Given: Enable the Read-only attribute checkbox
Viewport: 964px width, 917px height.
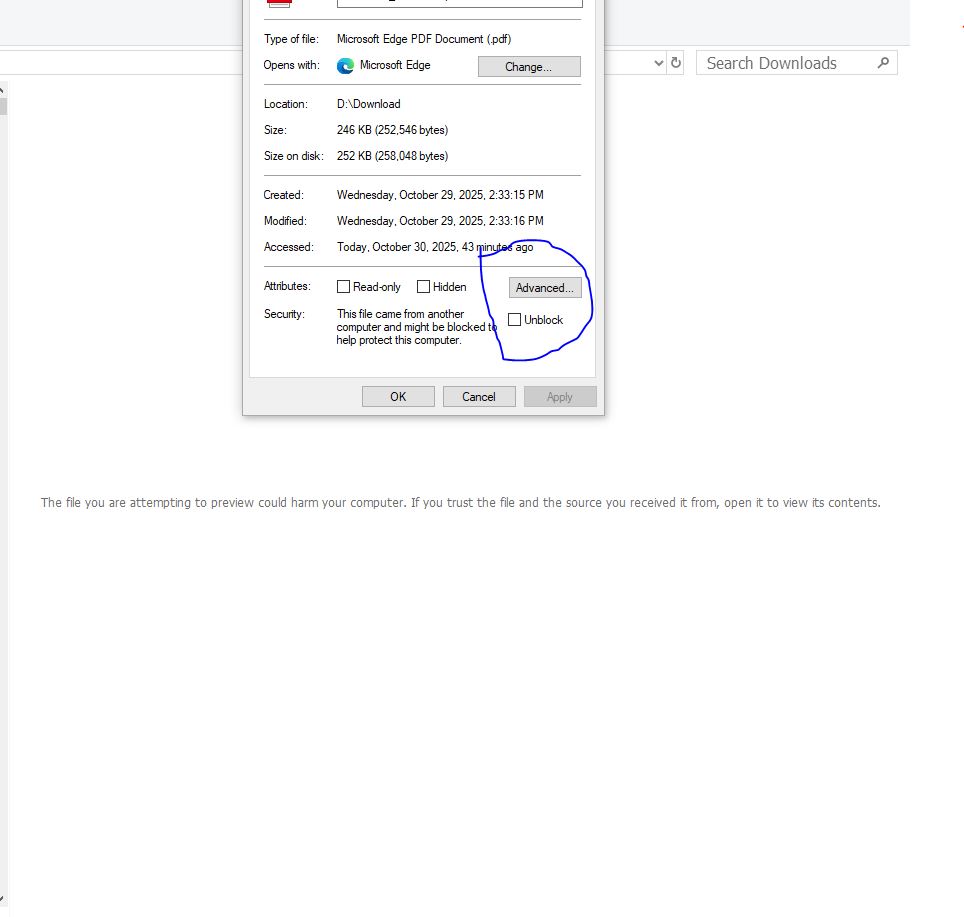Looking at the screenshot, I should click(x=344, y=287).
